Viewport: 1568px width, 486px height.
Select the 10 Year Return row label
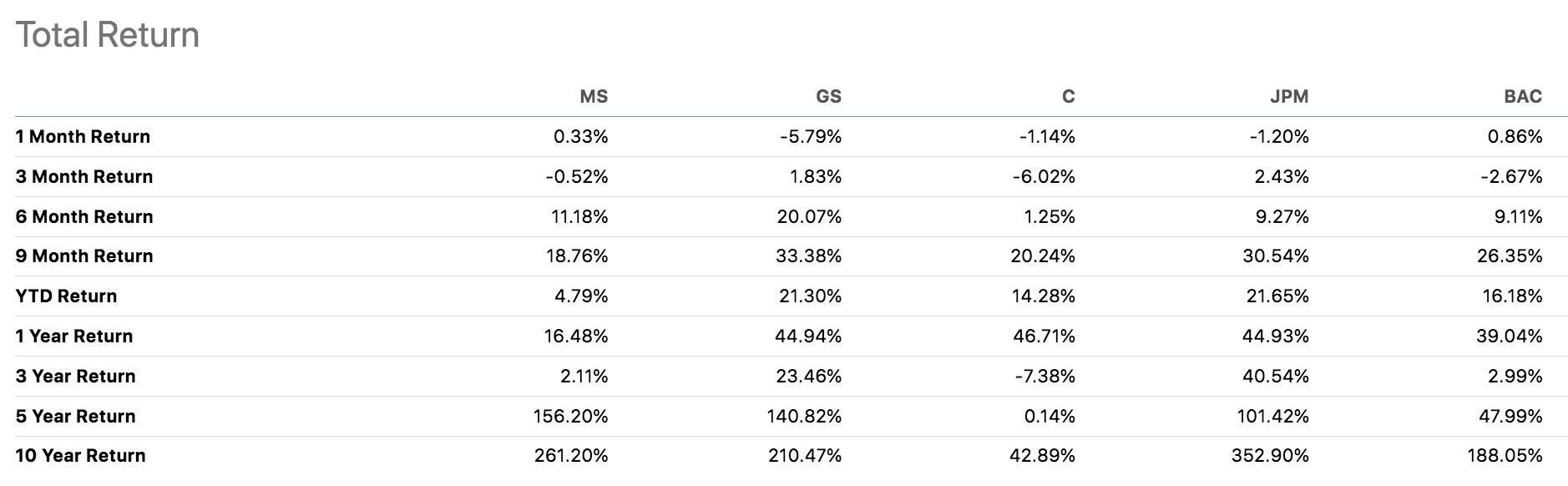point(80,456)
